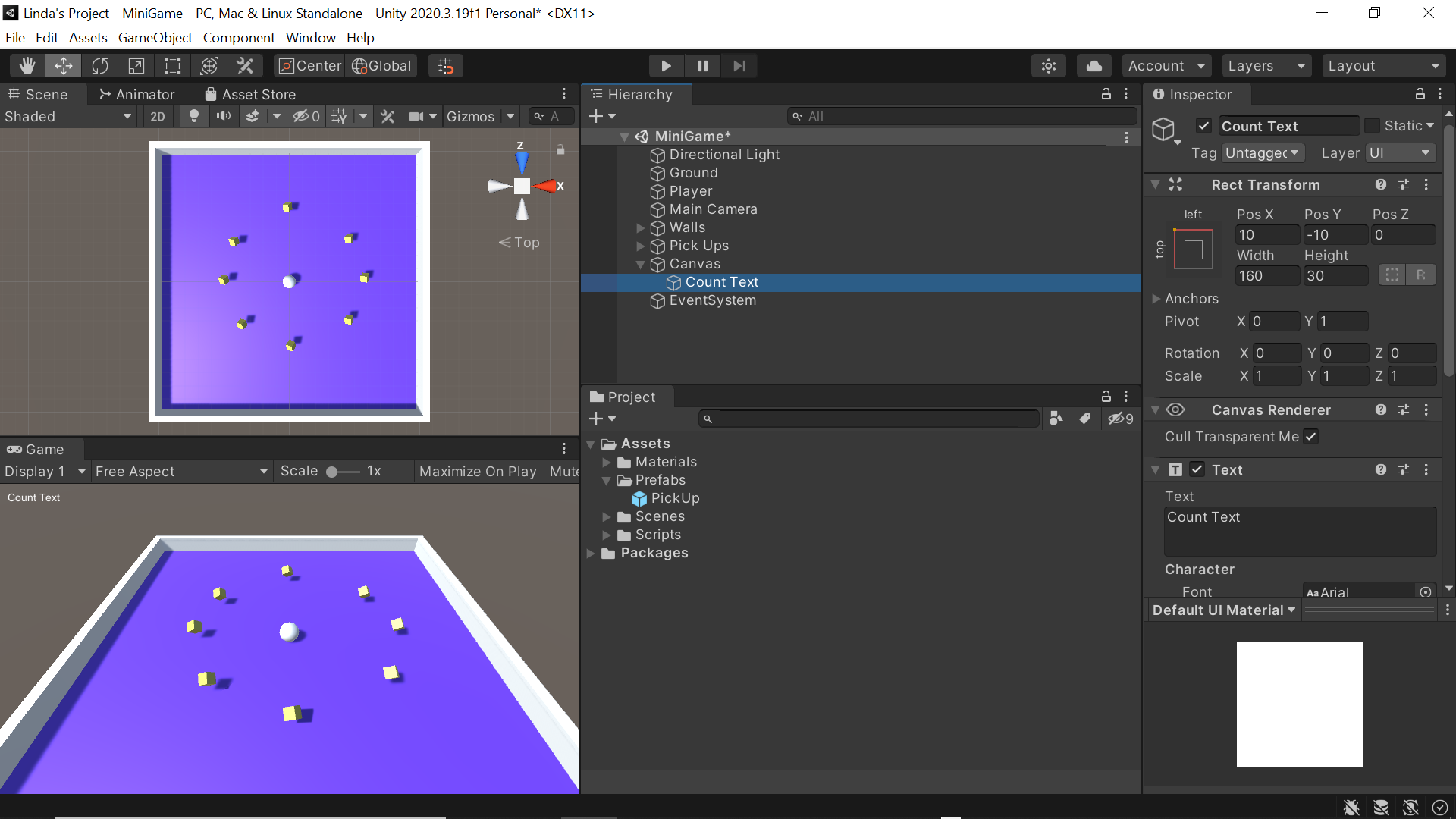Select the Hand tool in toolbar
1456x819 pixels.
[x=27, y=66]
